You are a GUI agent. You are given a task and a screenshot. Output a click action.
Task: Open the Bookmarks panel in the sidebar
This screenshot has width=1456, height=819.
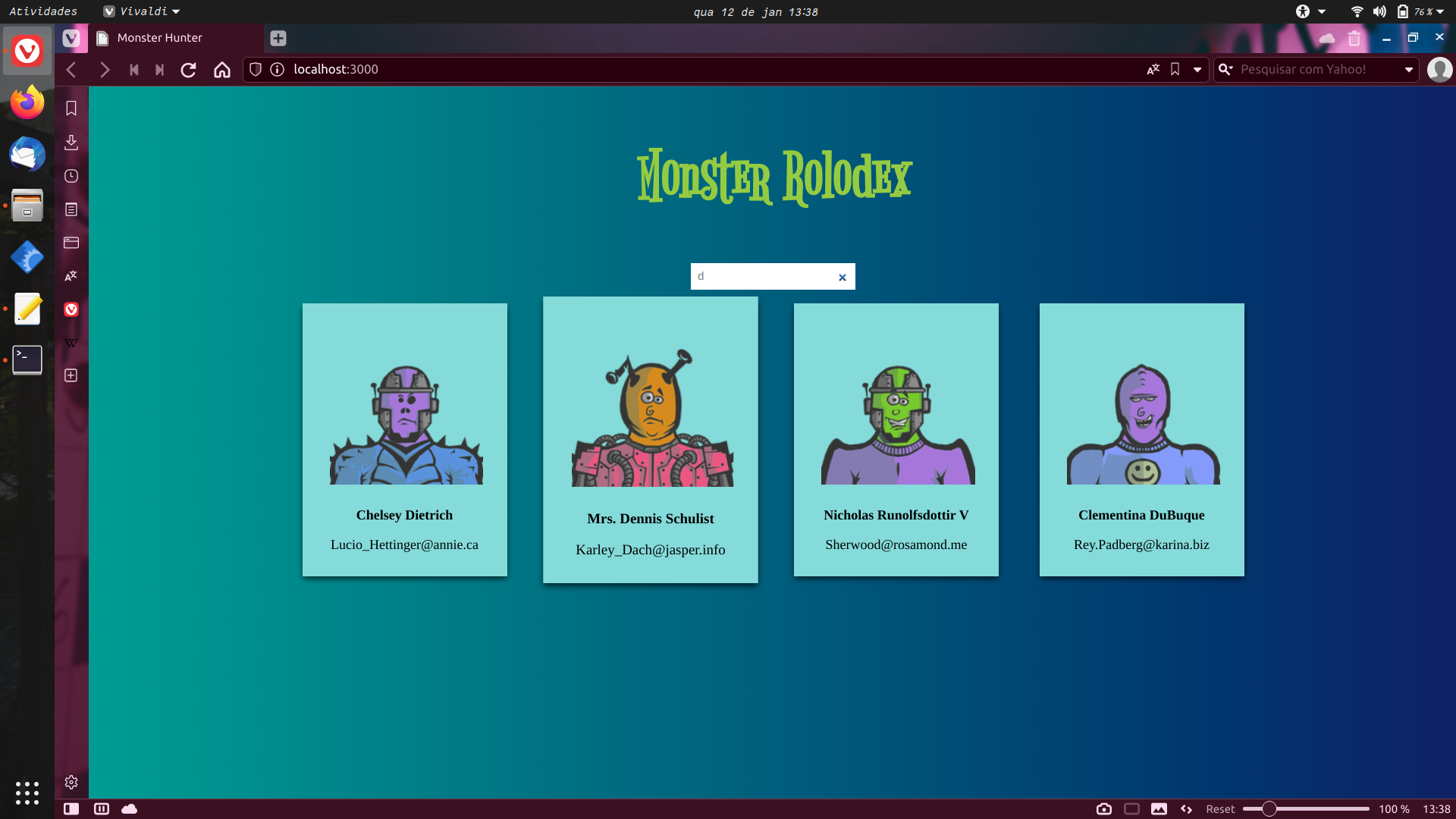tap(71, 108)
